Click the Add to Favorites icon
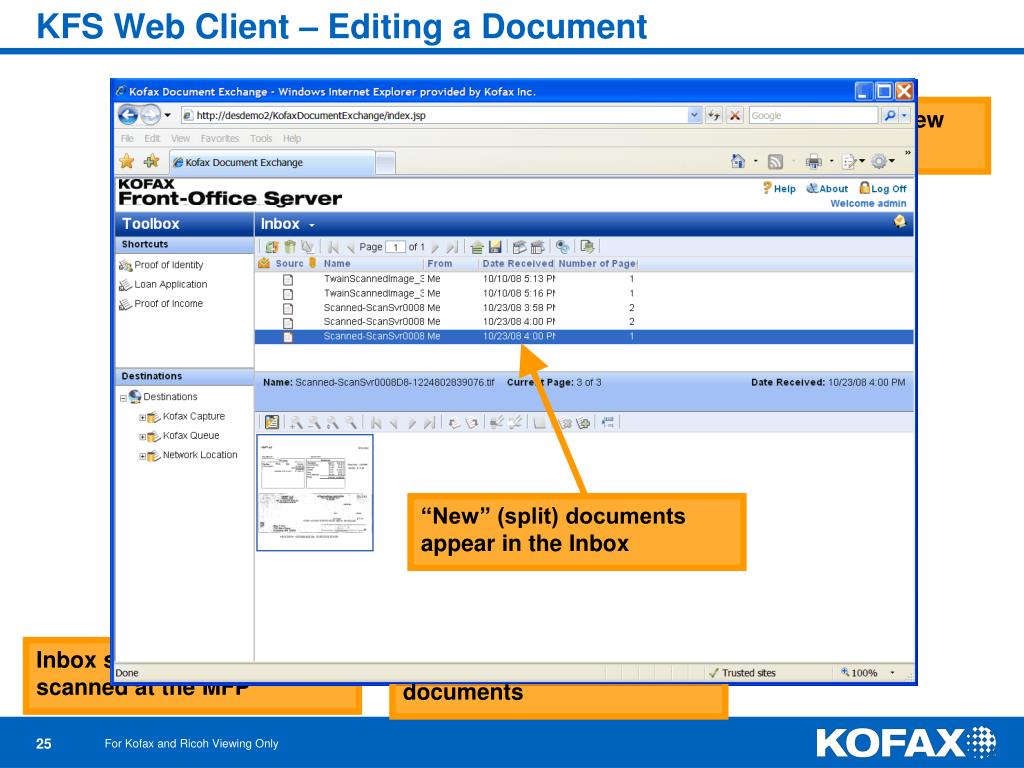The image size is (1024, 768). pos(152,161)
